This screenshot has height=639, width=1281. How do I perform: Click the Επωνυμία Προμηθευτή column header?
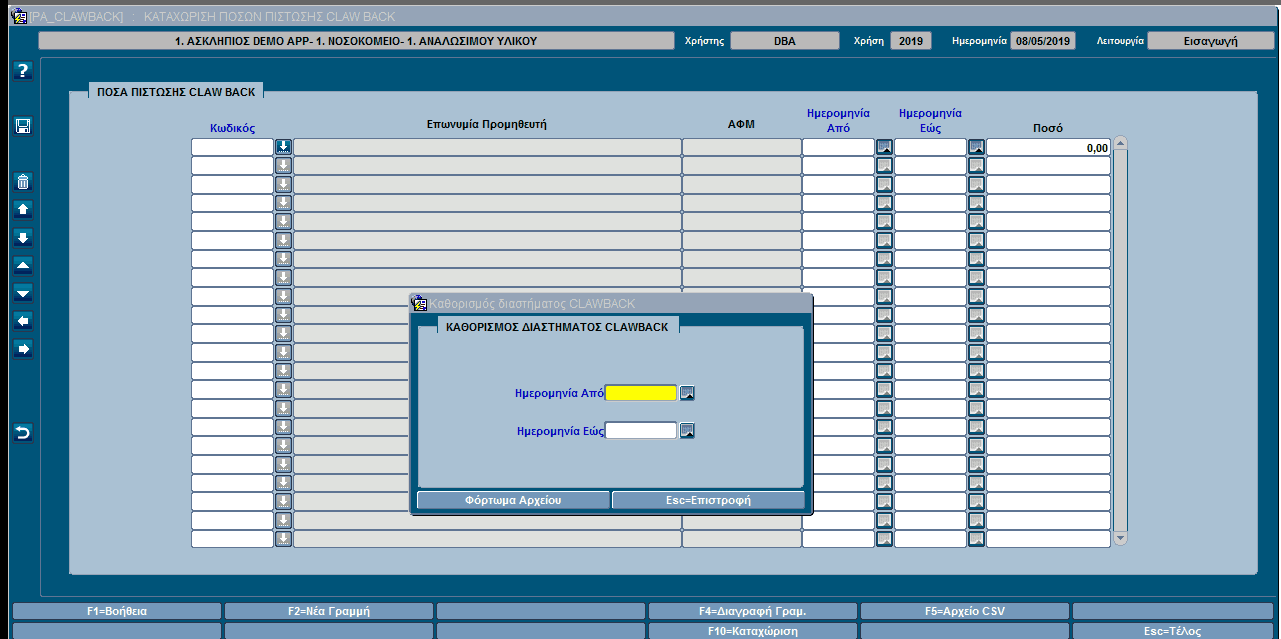(487, 125)
